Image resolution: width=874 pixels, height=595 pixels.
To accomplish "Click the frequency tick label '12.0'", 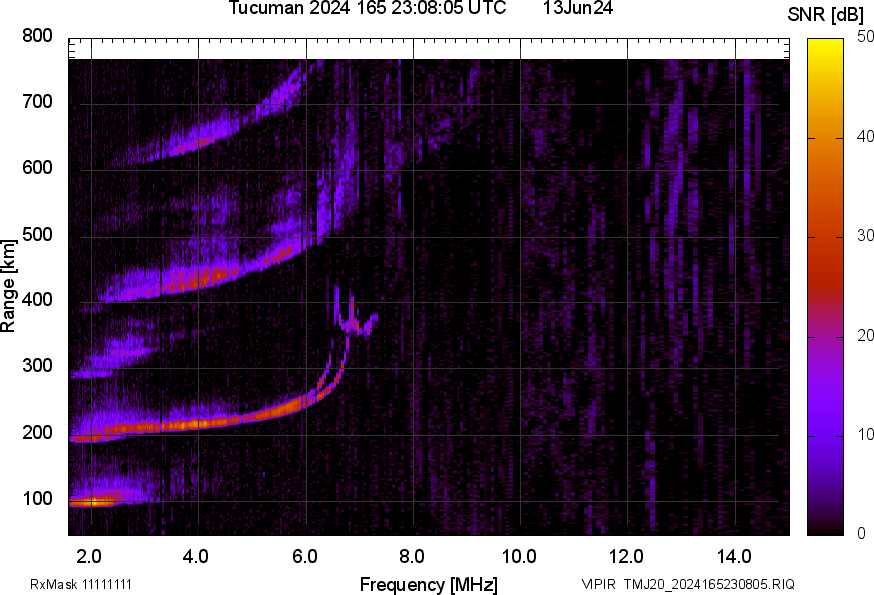I will 626,557.
